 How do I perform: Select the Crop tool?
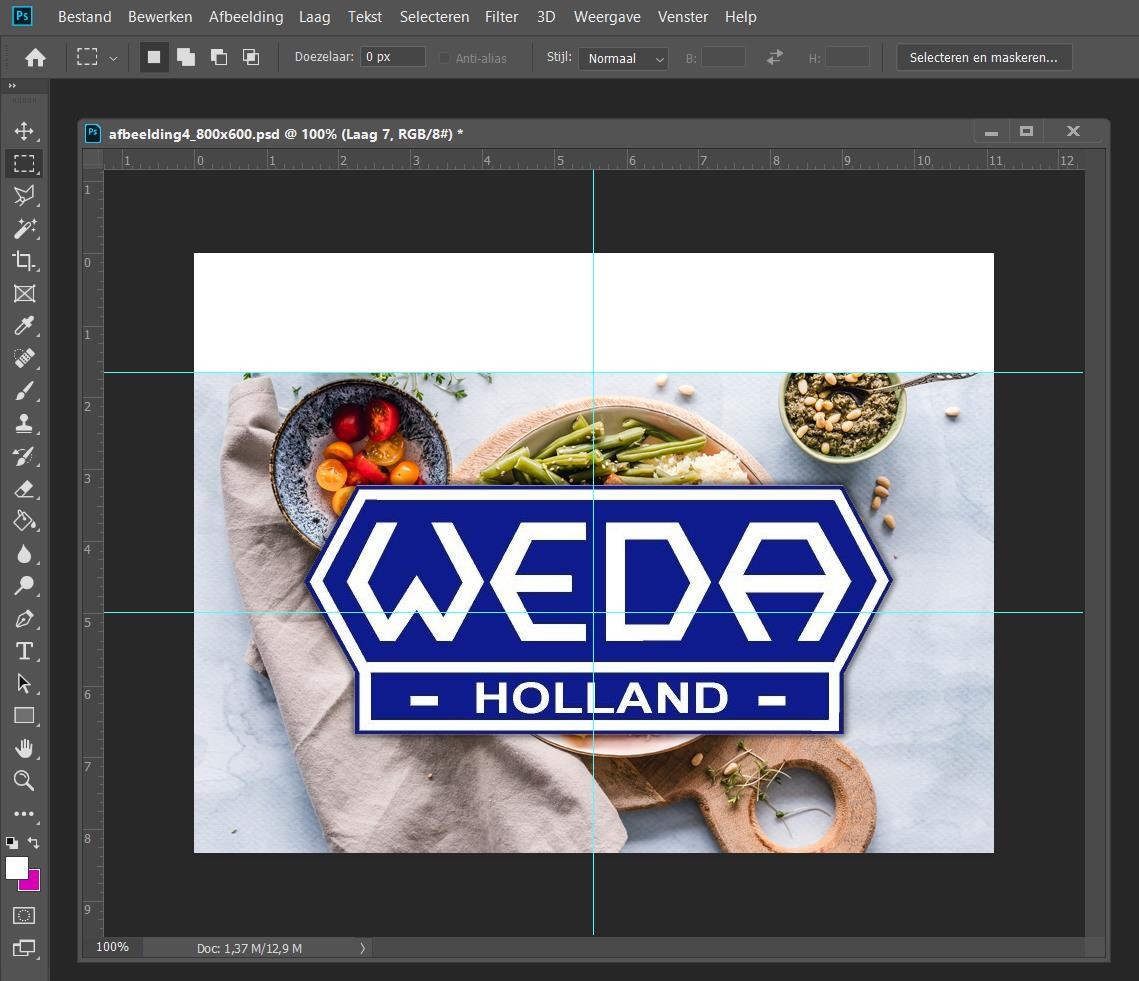pyautogui.click(x=24, y=261)
